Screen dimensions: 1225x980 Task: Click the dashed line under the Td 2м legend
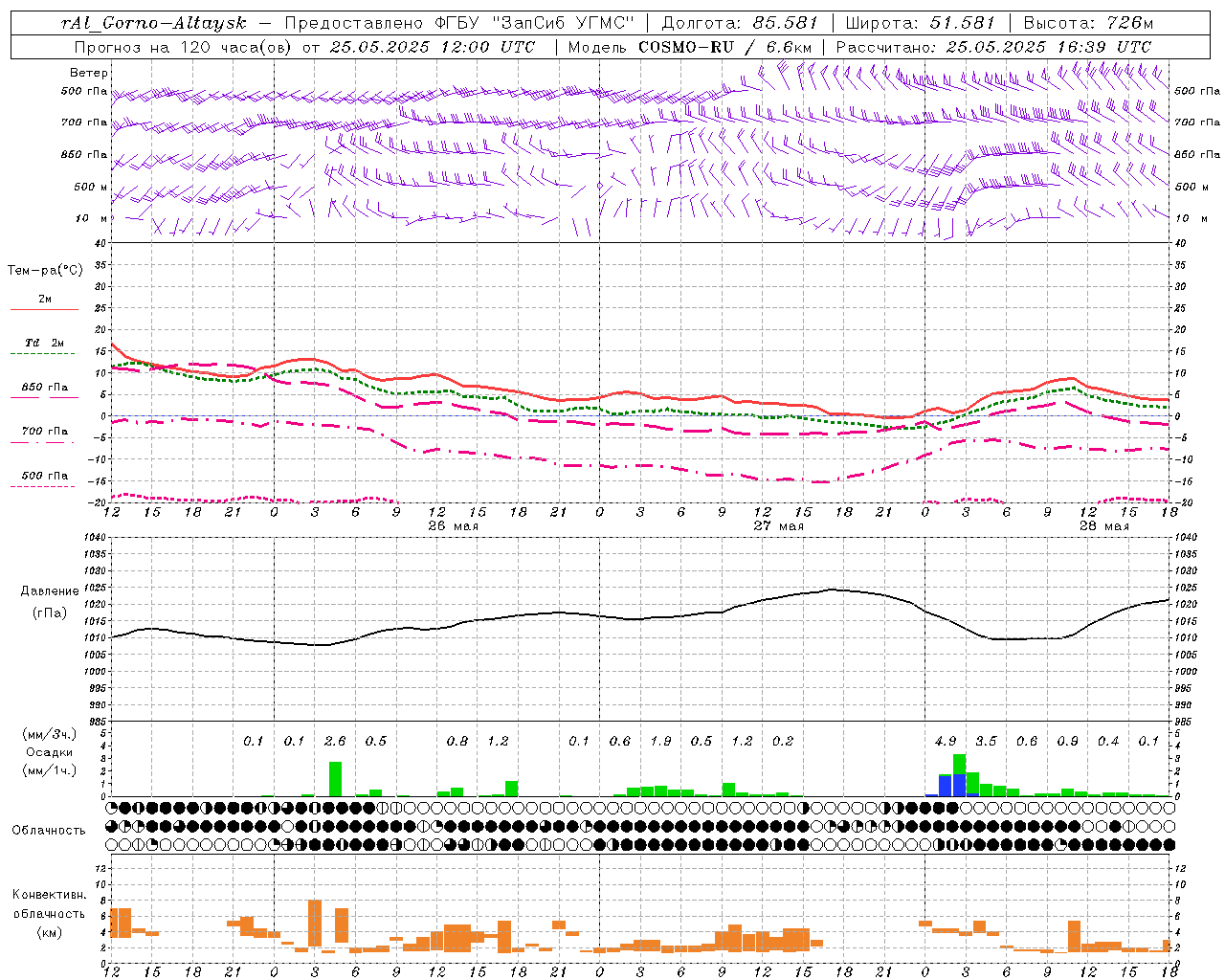click(43, 353)
